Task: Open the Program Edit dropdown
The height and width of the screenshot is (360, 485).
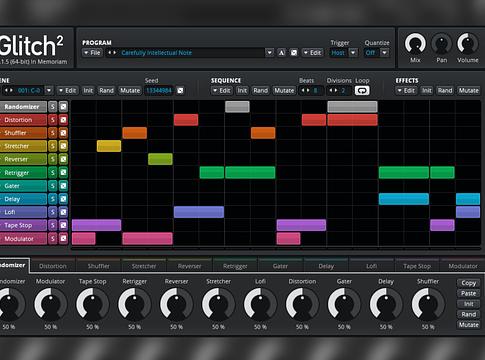Action: click(x=312, y=53)
